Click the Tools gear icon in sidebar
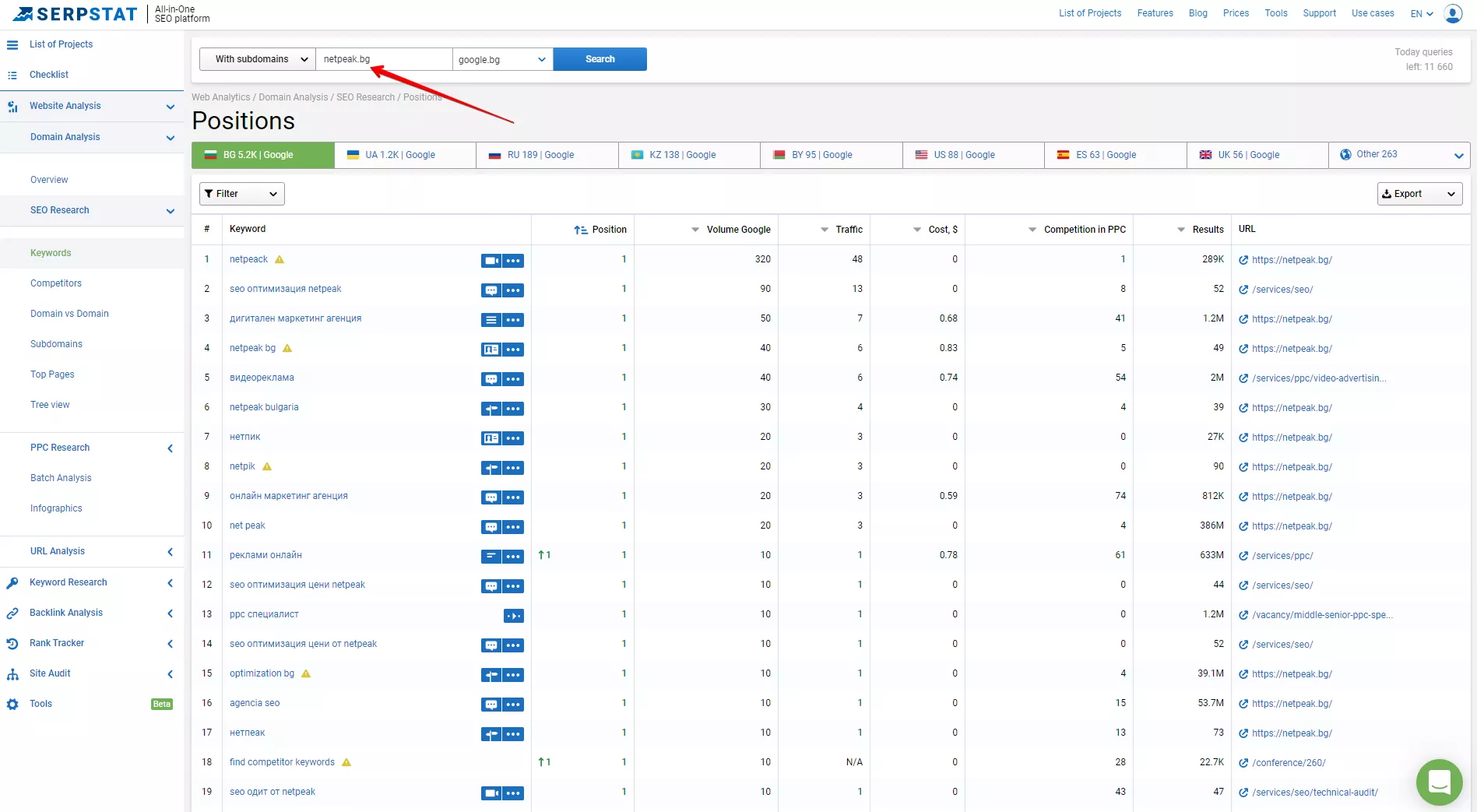Viewport: 1477px width, 812px height. pyautogui.click(x=12, y=705)
